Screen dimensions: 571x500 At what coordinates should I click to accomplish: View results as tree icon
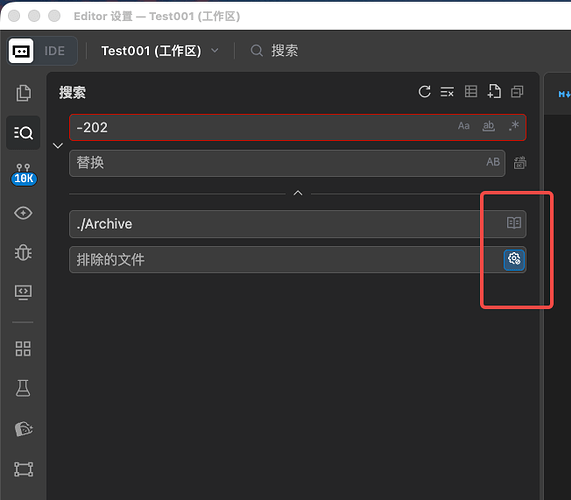tap(471, 91)
